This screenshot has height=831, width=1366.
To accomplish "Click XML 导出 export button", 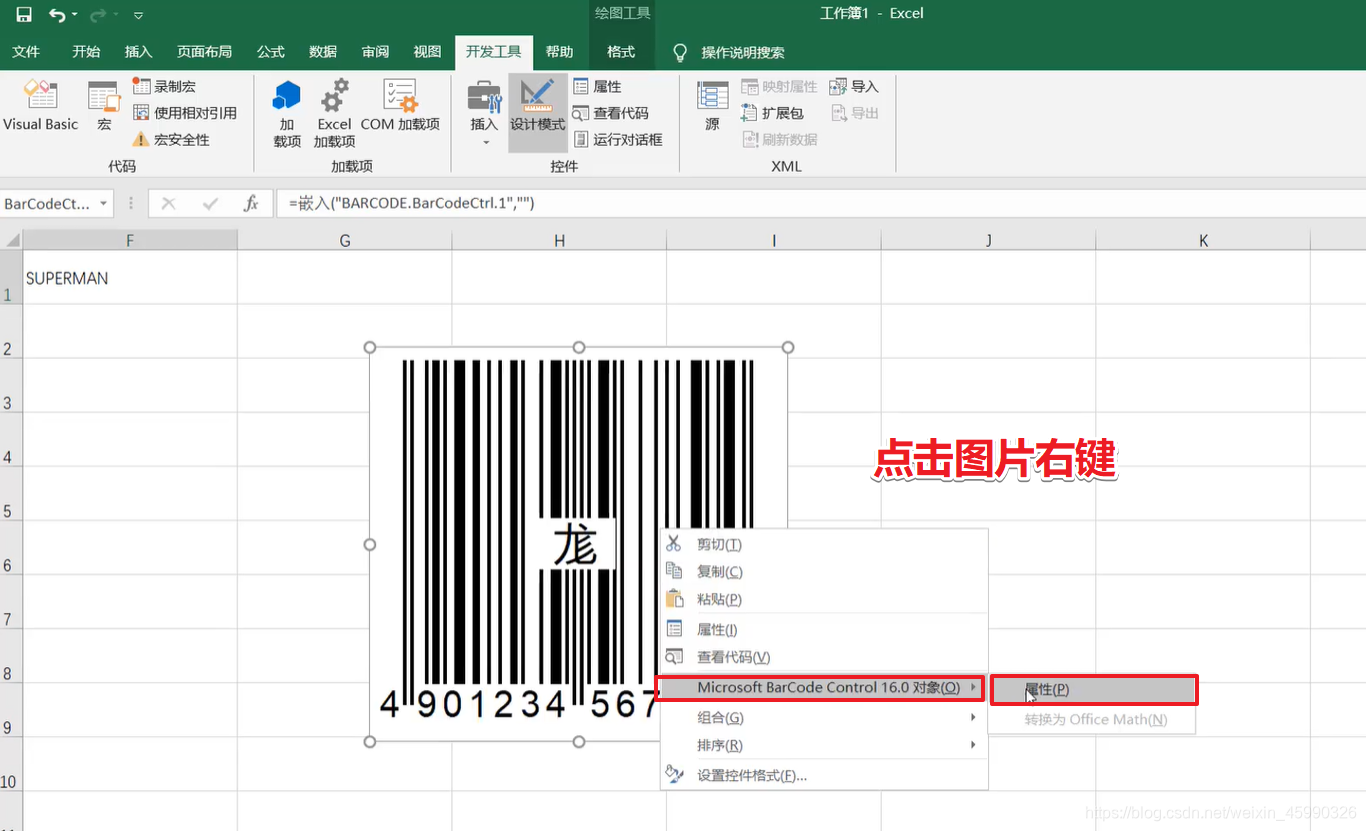I will 854,113.
